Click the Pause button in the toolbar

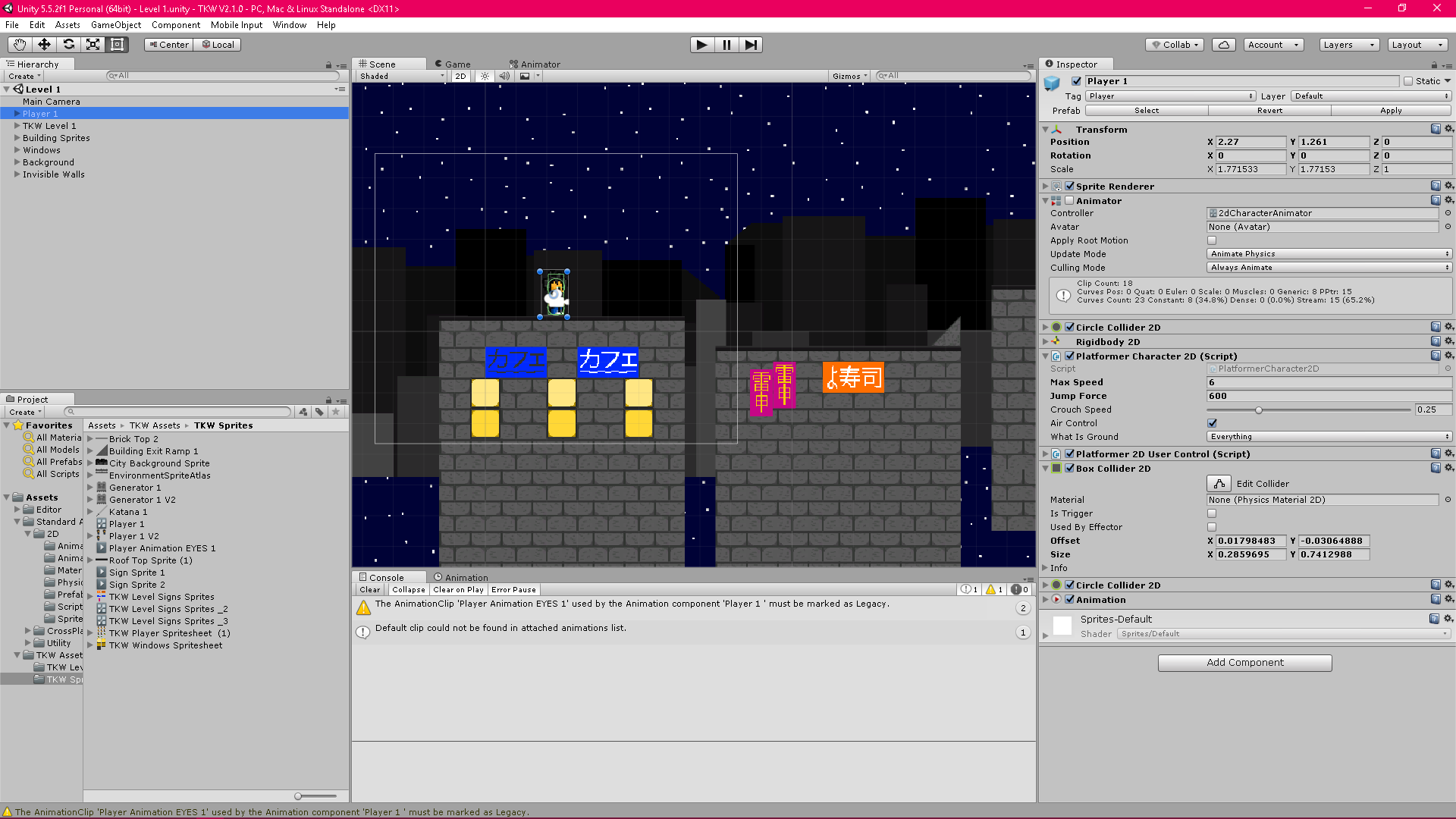click(x=726, y=45)
